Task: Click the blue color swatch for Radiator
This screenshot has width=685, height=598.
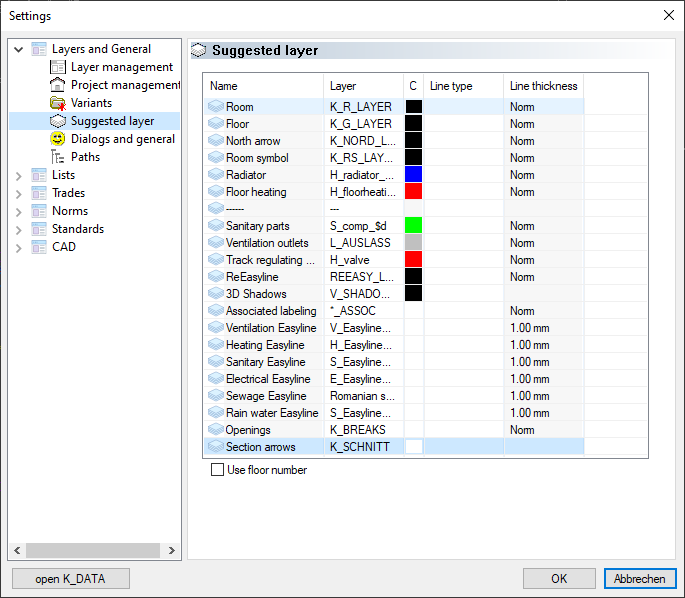Action: pyautogui.click(x=413, y=175)
